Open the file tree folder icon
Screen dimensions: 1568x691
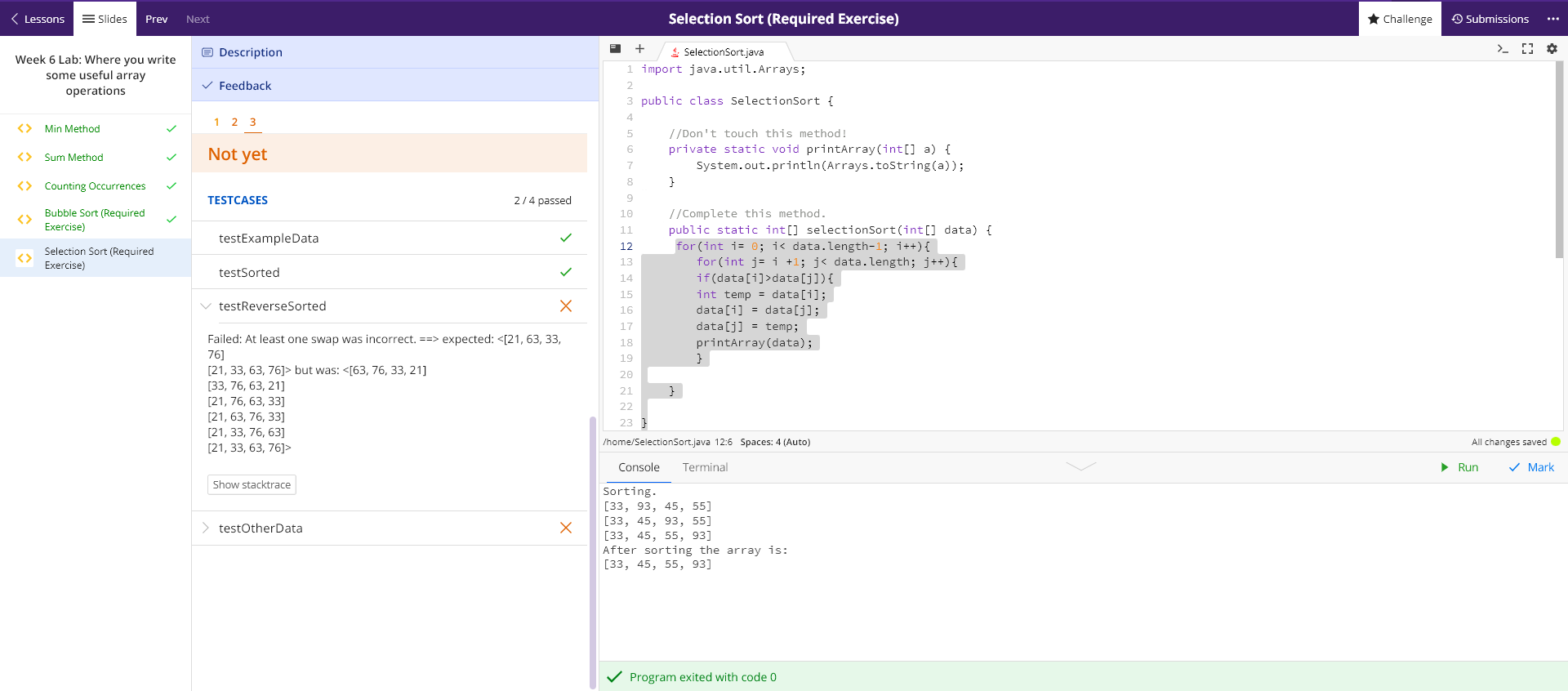coord(615,49)
